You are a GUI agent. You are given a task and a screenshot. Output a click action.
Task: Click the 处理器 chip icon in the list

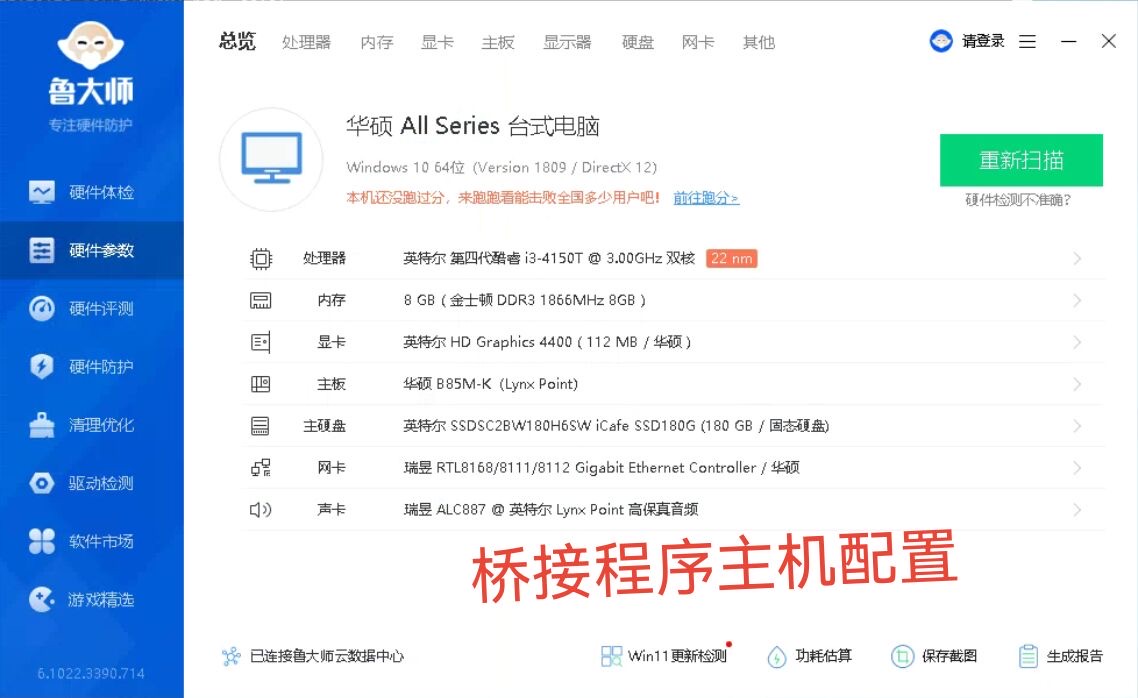tap(261, 258)
